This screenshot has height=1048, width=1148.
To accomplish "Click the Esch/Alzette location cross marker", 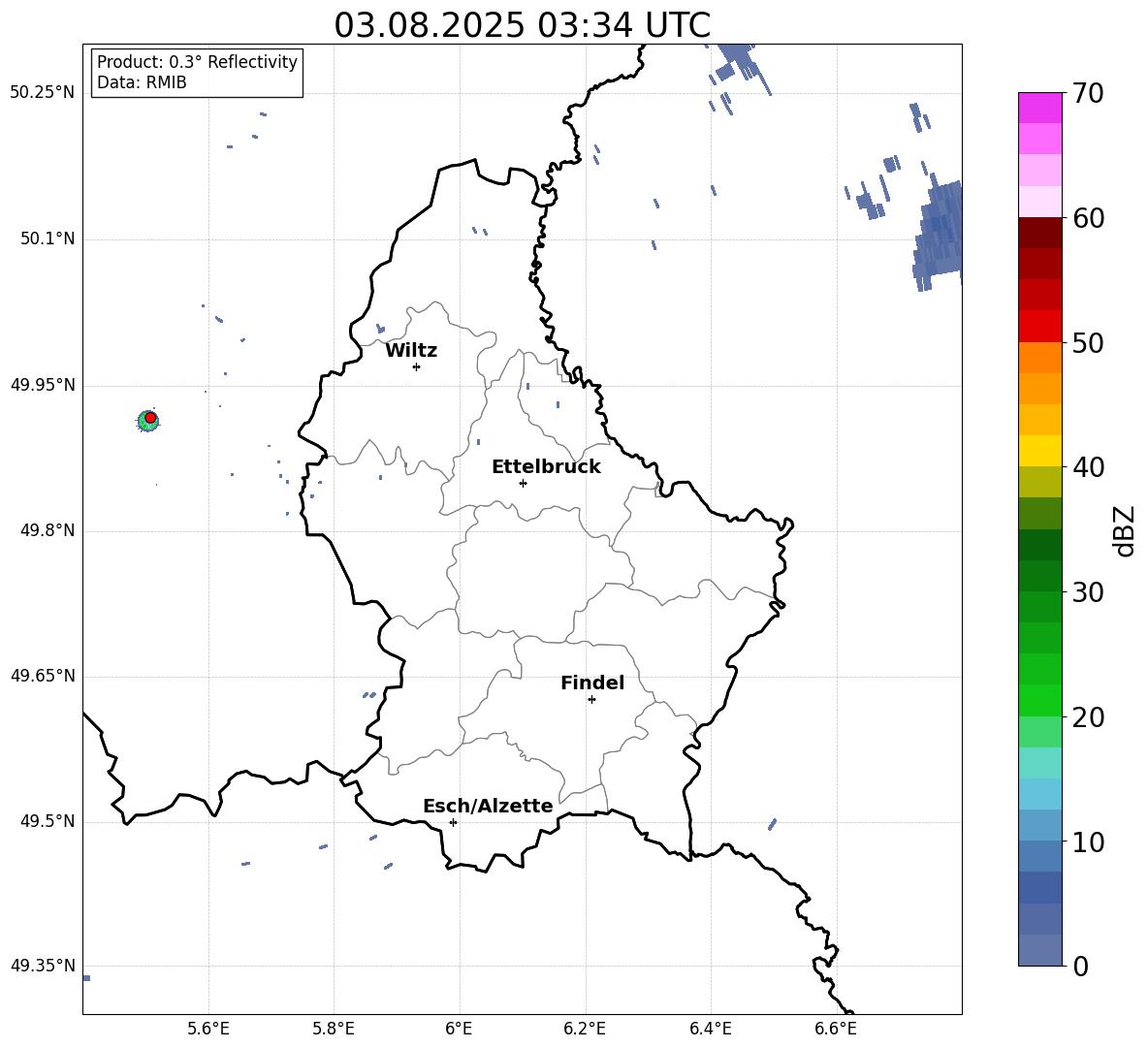I will (x=453, y=822).
